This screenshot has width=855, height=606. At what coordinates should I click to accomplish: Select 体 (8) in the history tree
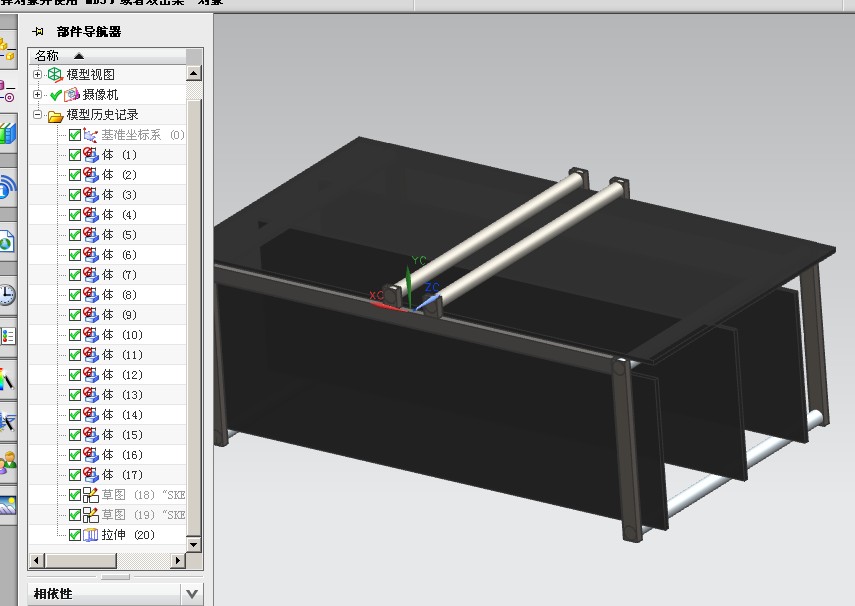[x=119, y=295]
